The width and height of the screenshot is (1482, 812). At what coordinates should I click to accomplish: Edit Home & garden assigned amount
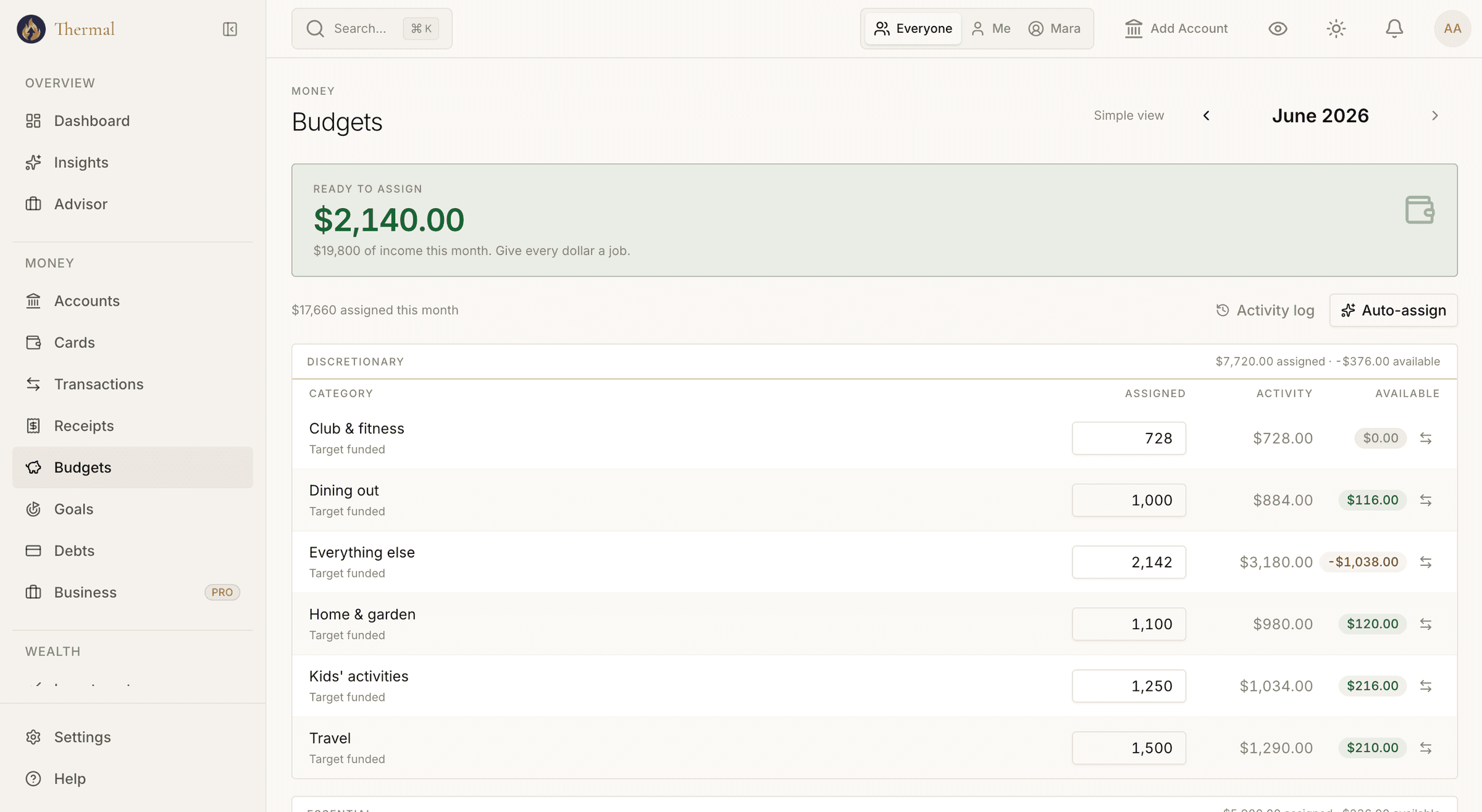pyautogui.click(x=1129, y=624)
